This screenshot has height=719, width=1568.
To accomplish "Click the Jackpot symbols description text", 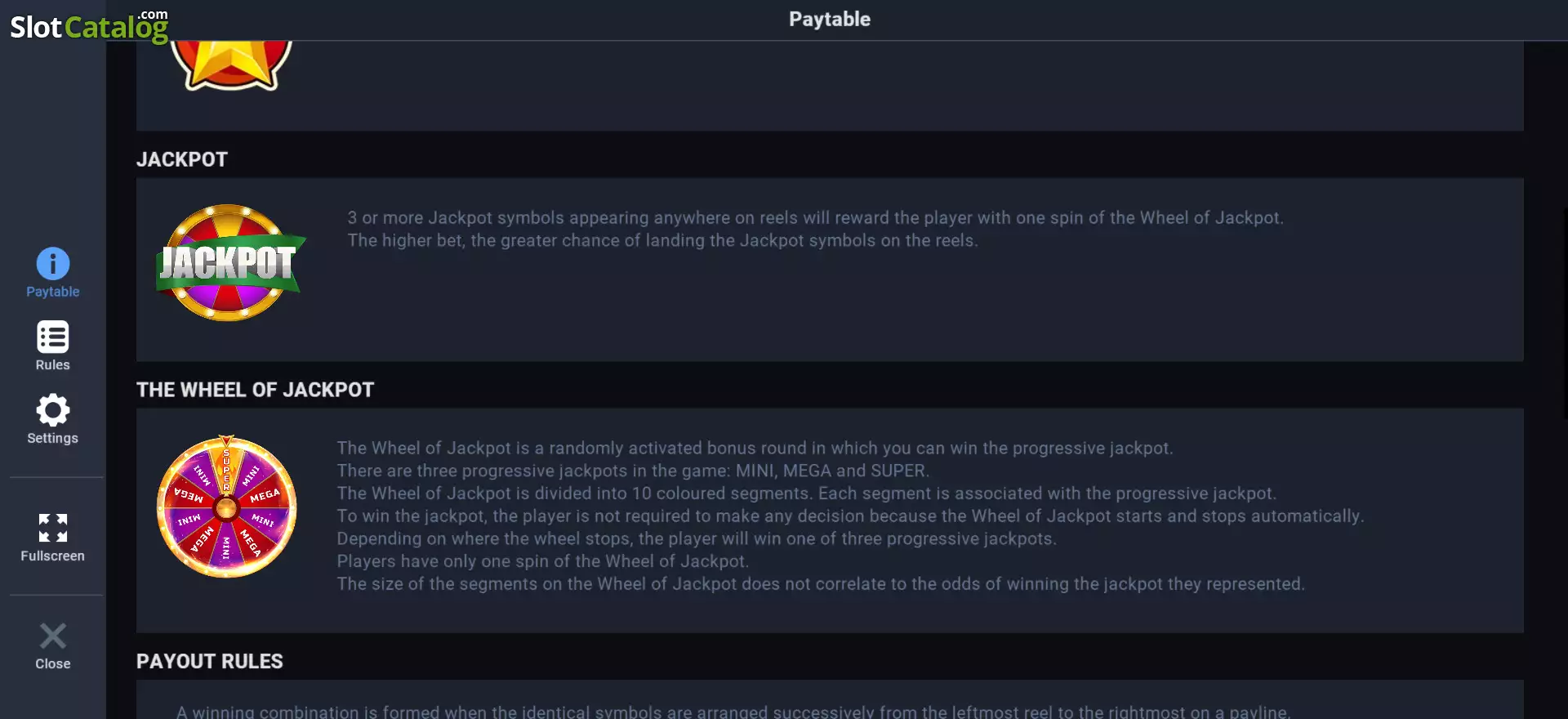I will tap(815, 229).
